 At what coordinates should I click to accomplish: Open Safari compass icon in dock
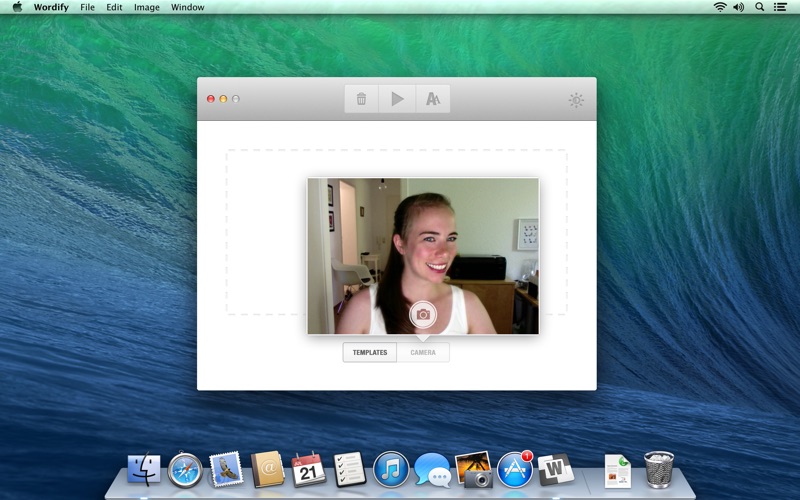185,470
